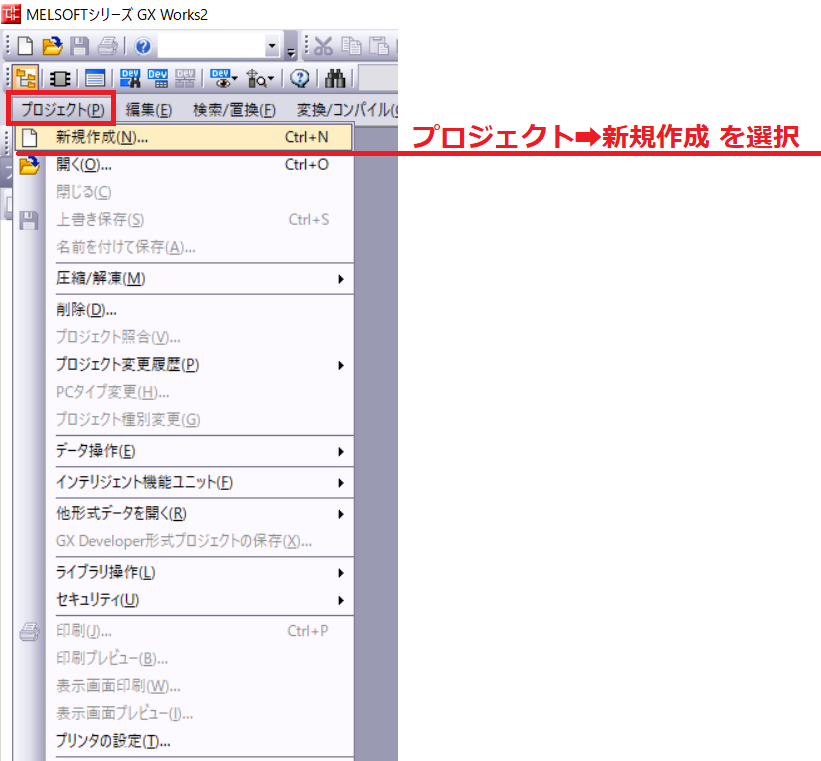The width and height of the screenshot is (821, 761).
Task: Toggle the Navigation tree window icon
Action: pos(26,79)
